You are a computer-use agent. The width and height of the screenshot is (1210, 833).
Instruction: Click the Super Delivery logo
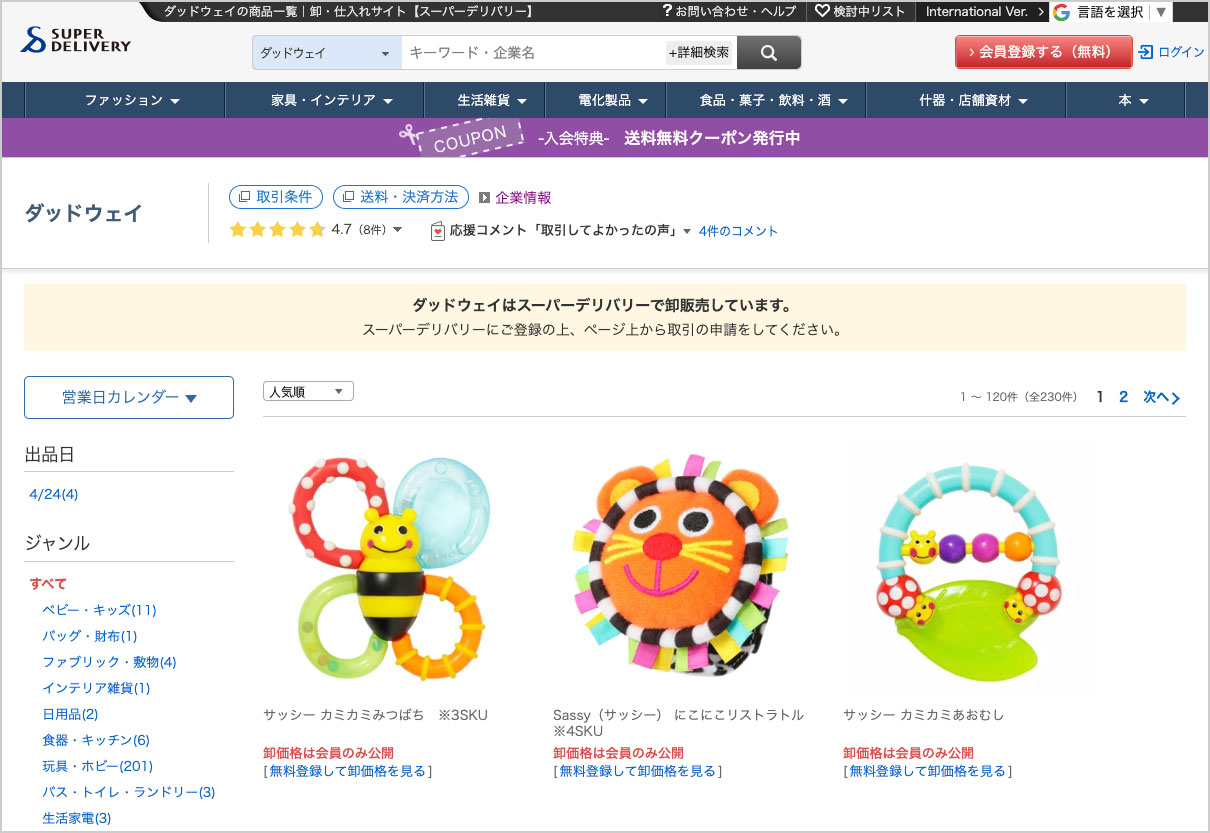(75, 41)
